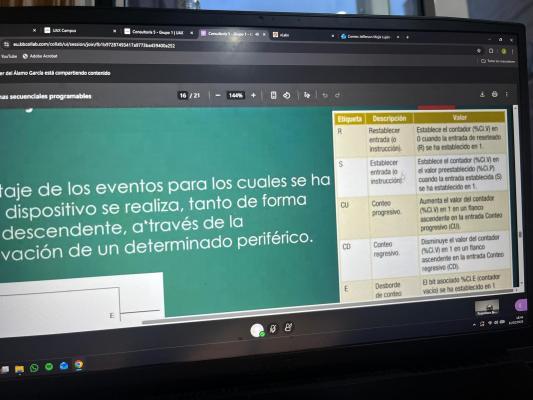Click the undo arrow in PDF toolbar
Screen dimensions: 533x400
(325, 95)
